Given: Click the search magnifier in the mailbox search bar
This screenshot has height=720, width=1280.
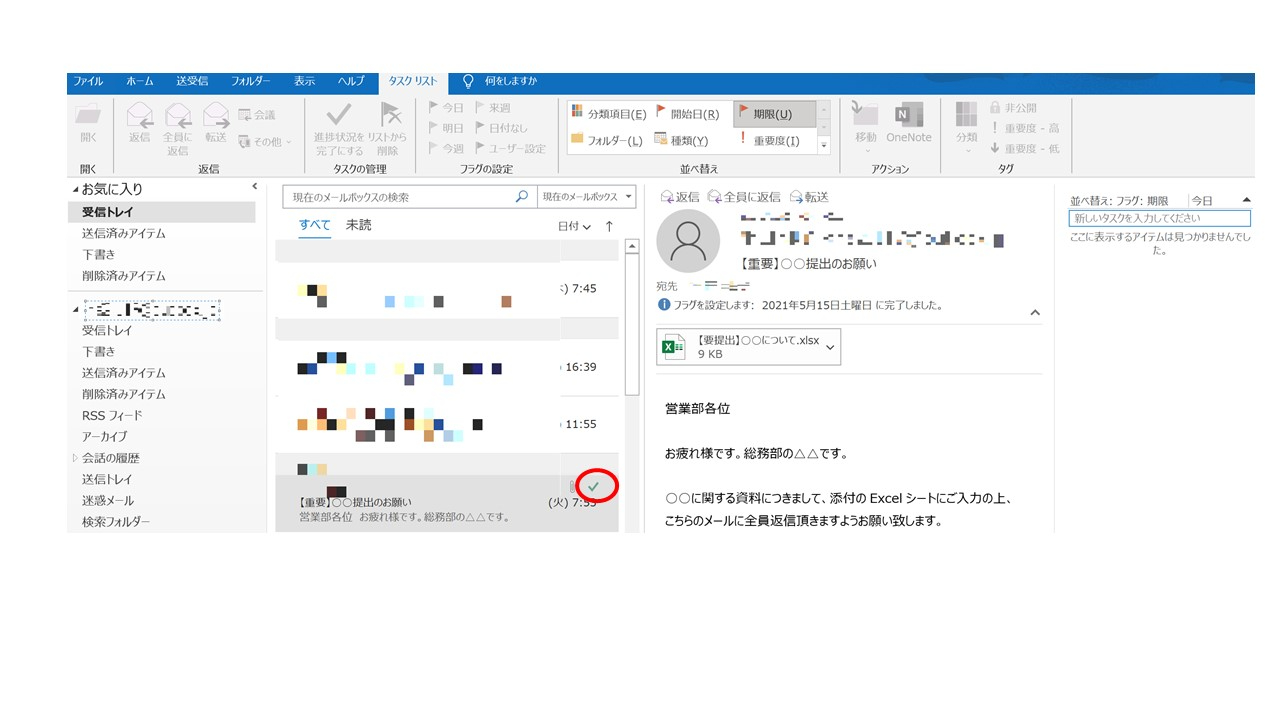Looking at the screenshot, I should 521,196.
